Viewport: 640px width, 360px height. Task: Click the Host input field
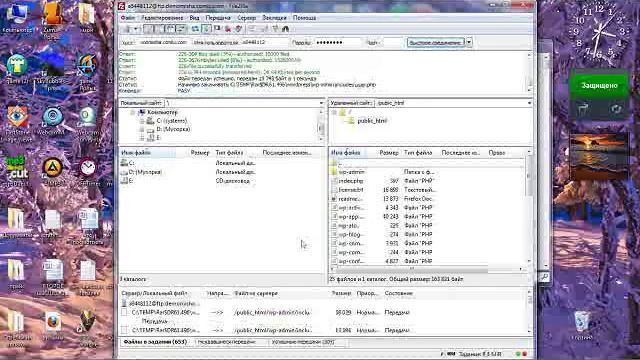point(163,42)
